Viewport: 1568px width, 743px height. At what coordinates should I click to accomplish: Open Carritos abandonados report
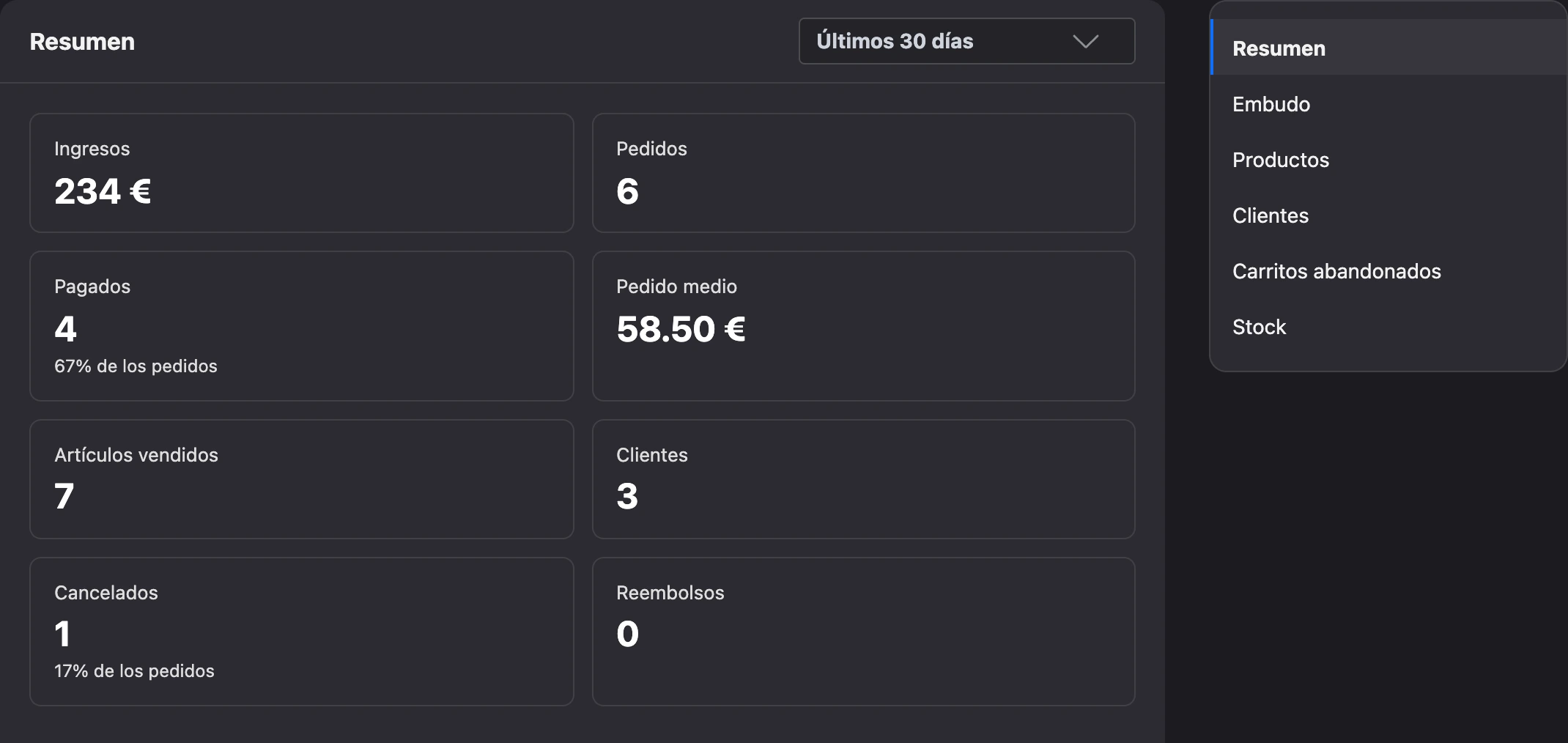1388,271
